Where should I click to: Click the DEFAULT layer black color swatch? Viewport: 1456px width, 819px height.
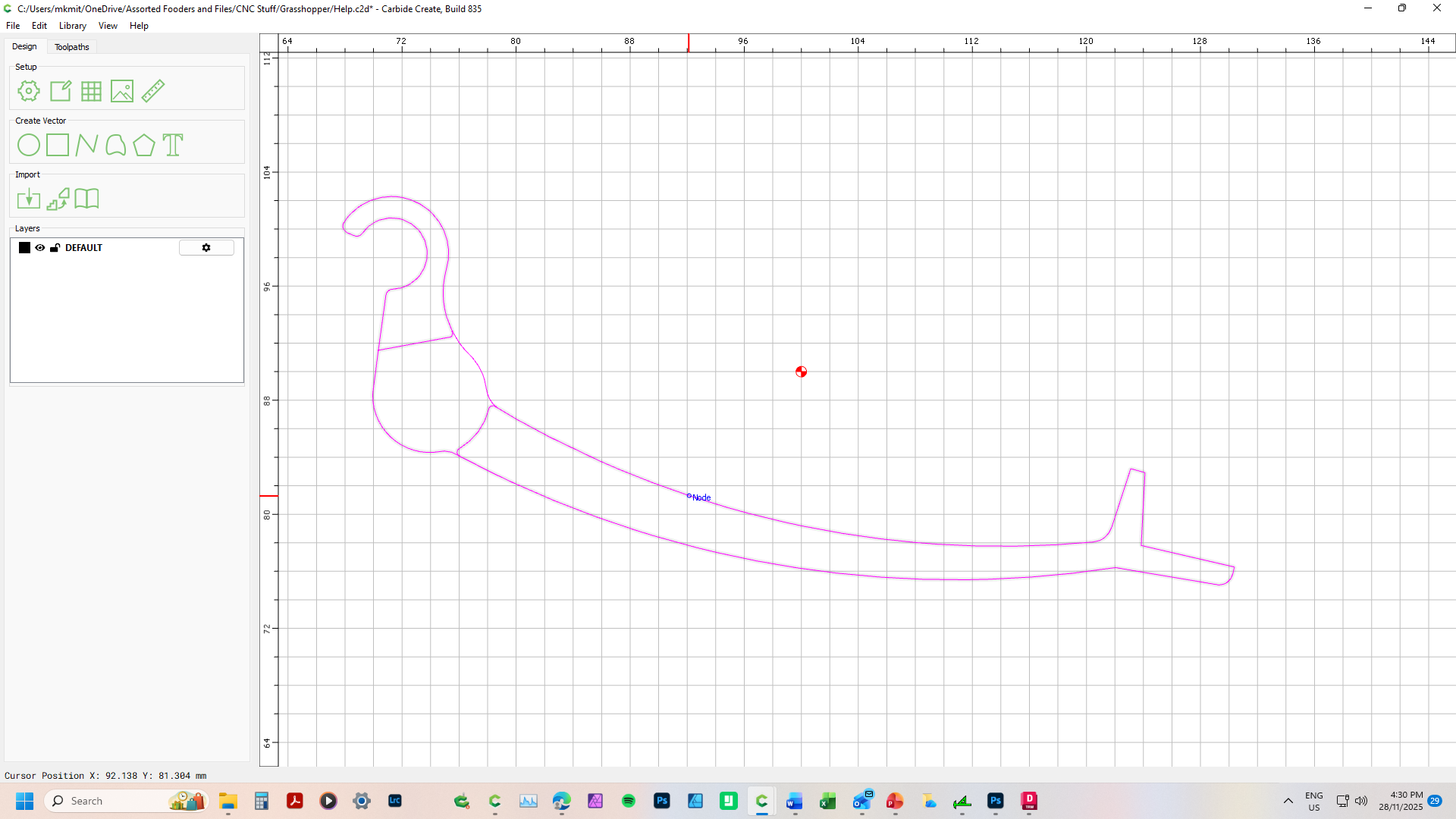pos(24,248)
